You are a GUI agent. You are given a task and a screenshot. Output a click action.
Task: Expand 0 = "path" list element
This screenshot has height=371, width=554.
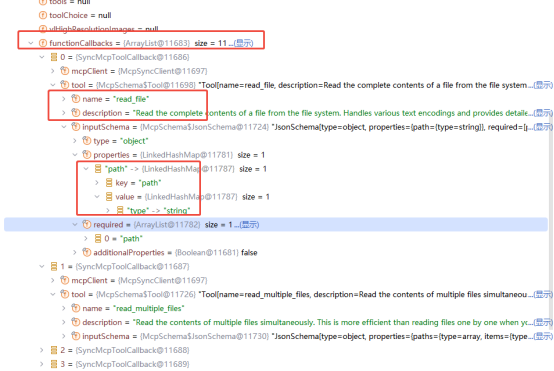tap(86, 238)
